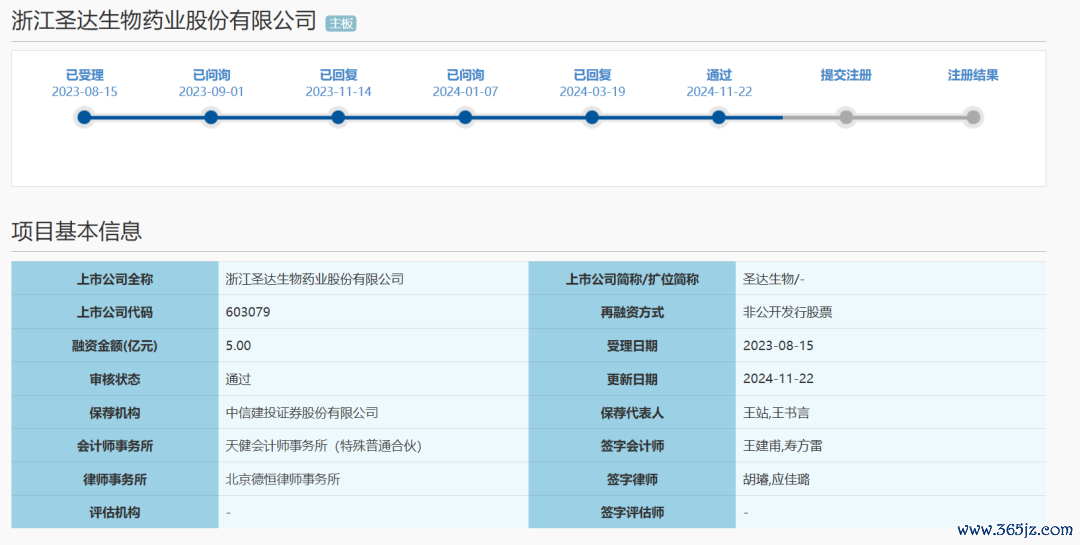Click the 律师事务所 header cell
Viewport: 1080px width, 545px height.
click(115, 479)
